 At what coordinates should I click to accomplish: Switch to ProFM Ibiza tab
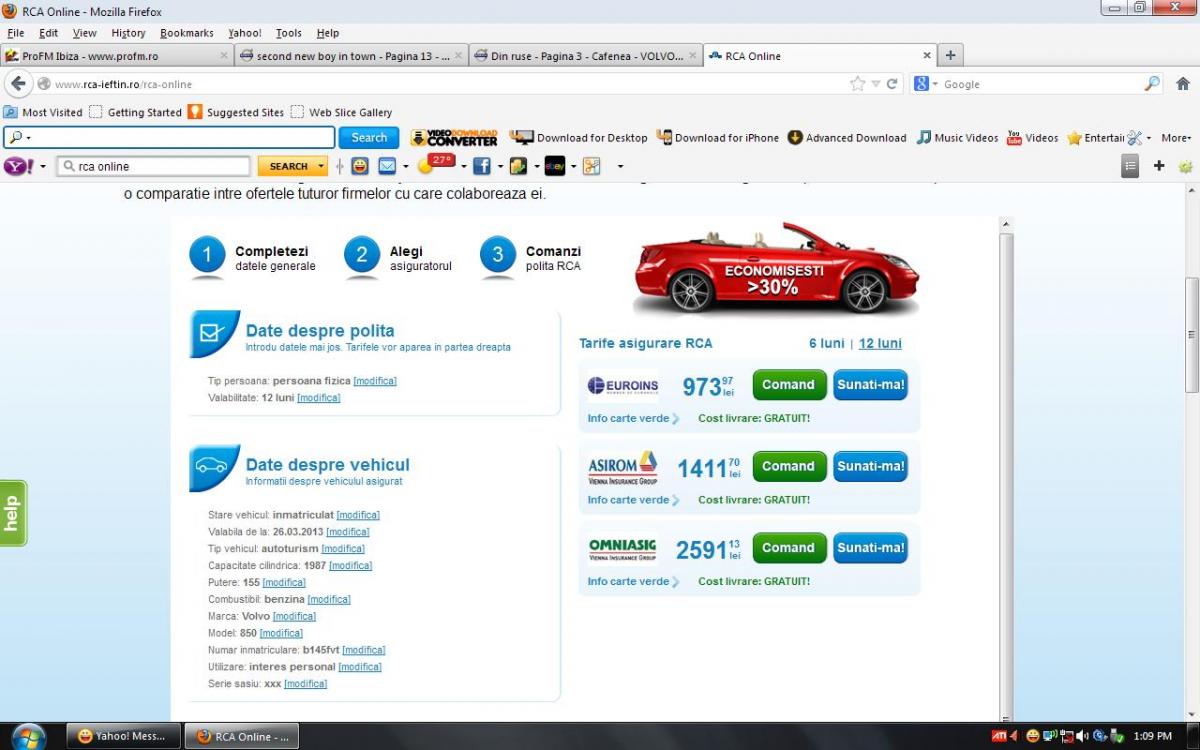[x=117, y=56]
